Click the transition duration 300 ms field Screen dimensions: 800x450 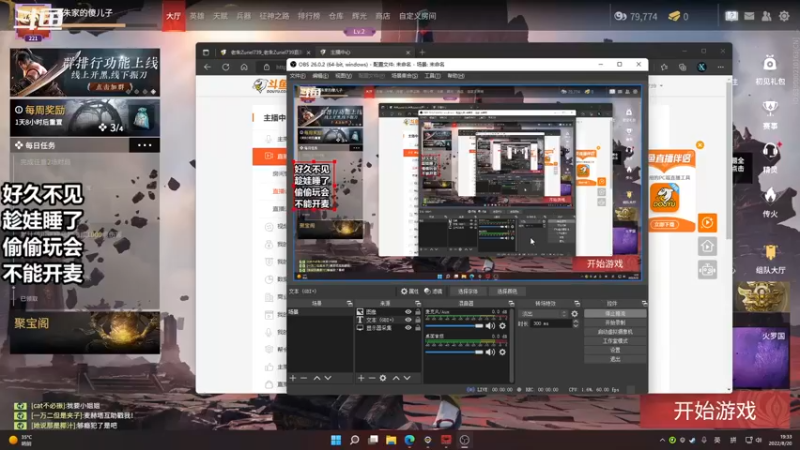click(x=551, y=323)
